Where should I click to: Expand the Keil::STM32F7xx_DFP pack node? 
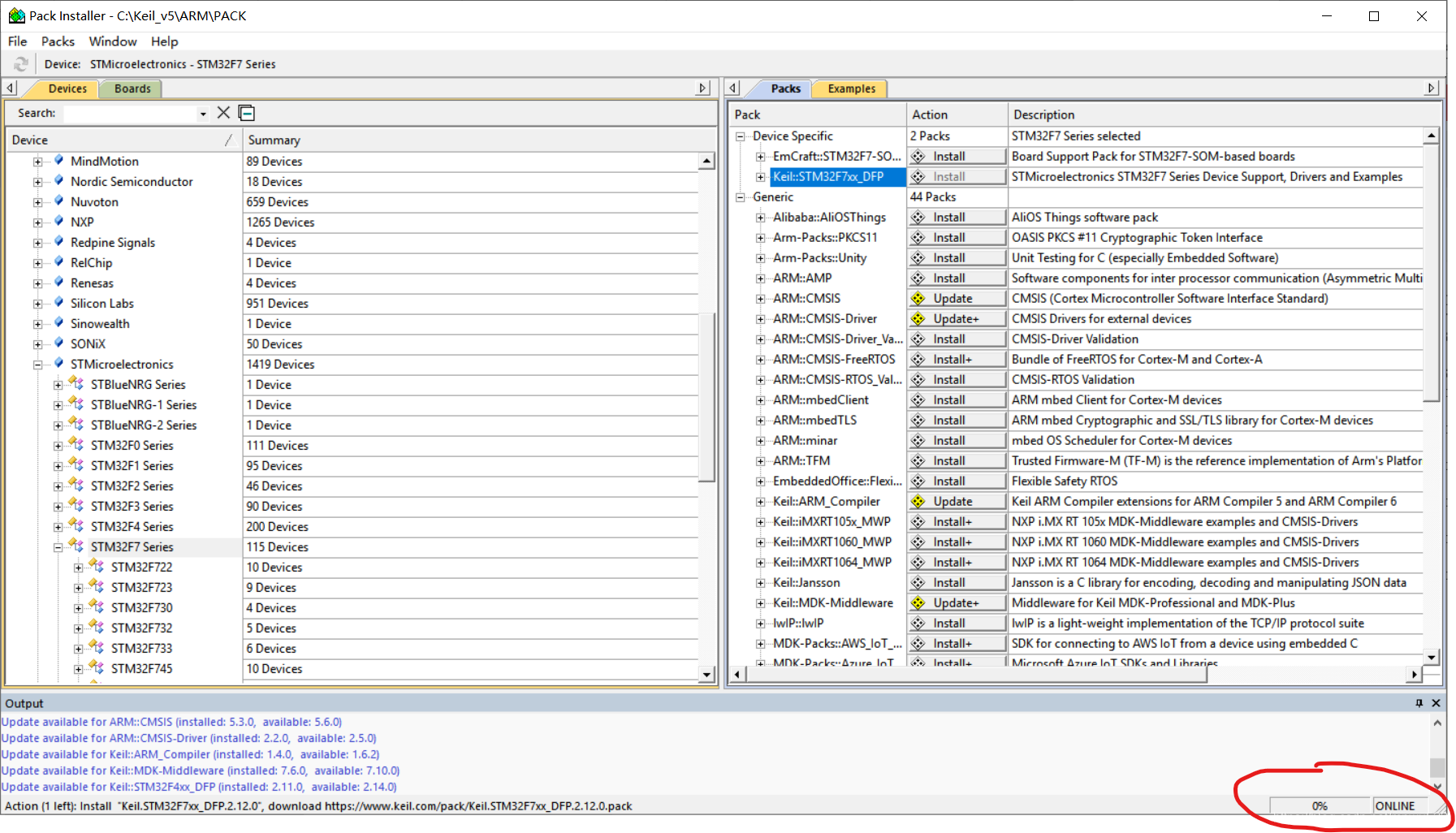[760, 177]
